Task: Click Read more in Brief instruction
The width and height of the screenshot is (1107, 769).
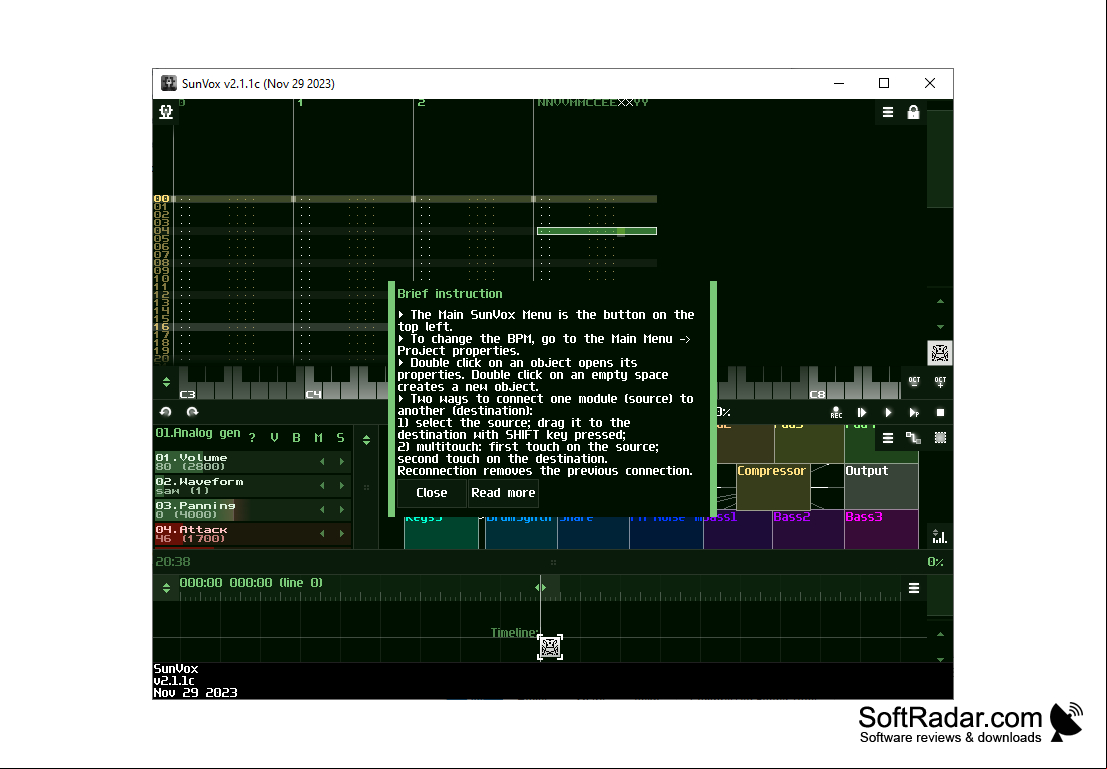Action: tap(503, 493)
